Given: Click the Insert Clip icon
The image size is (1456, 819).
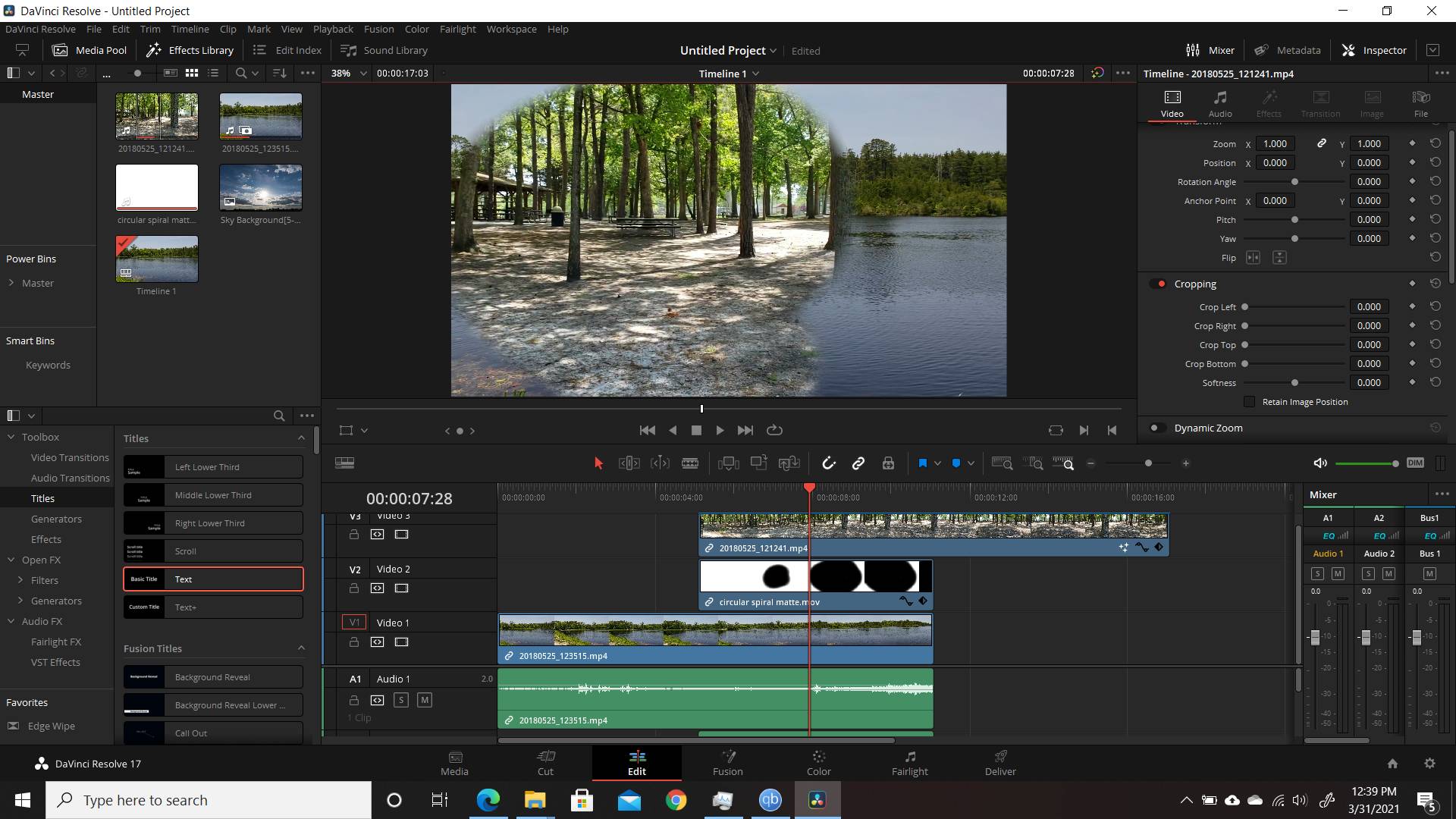Looking at the screenshot, I should point(728,463).
